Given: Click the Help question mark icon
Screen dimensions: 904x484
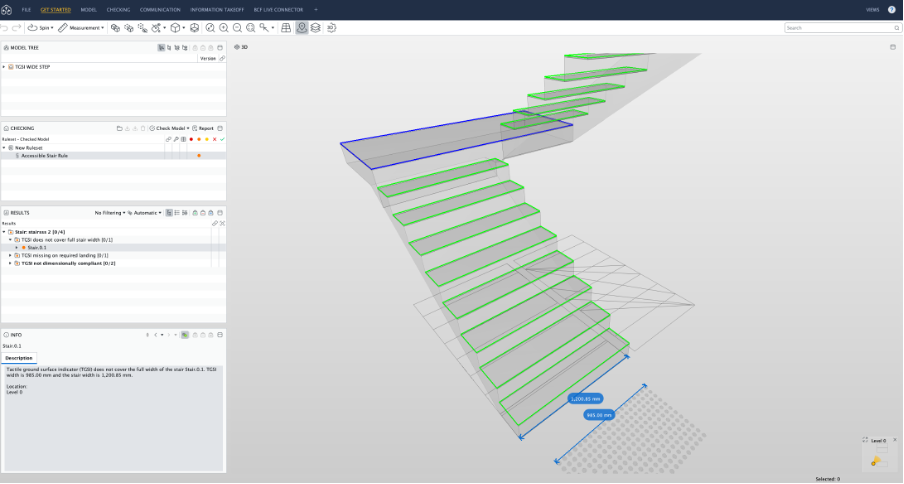Looking at the screenshot, I should point(891,9).
